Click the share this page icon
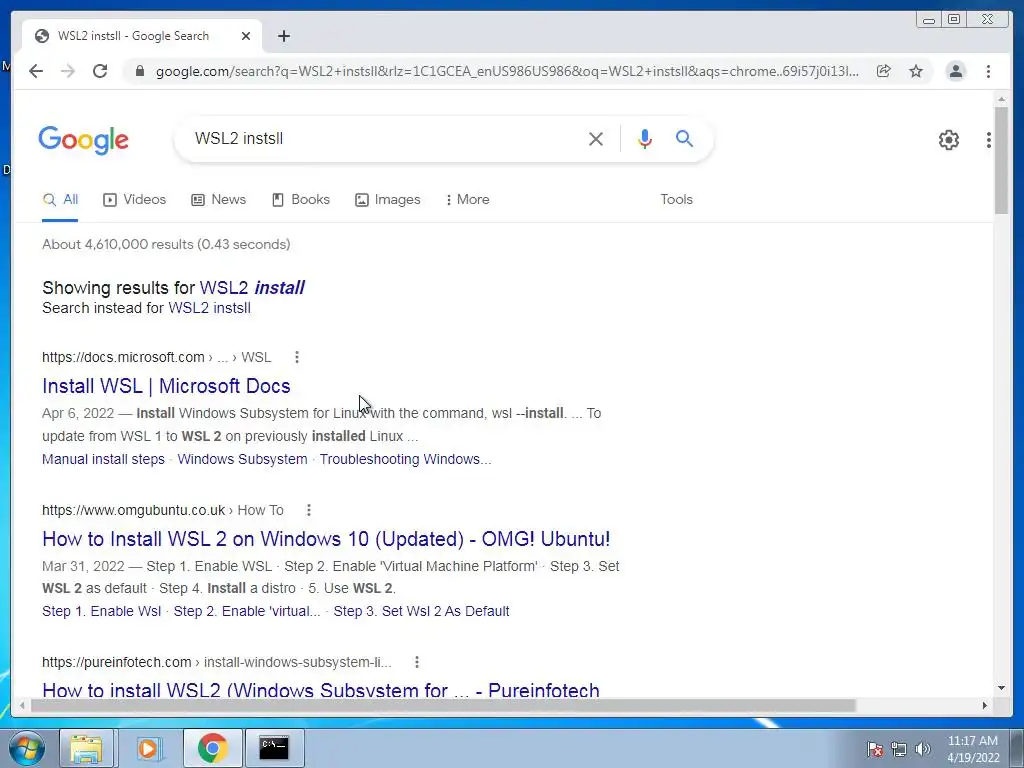1024x768 pixels. (884, 71)
